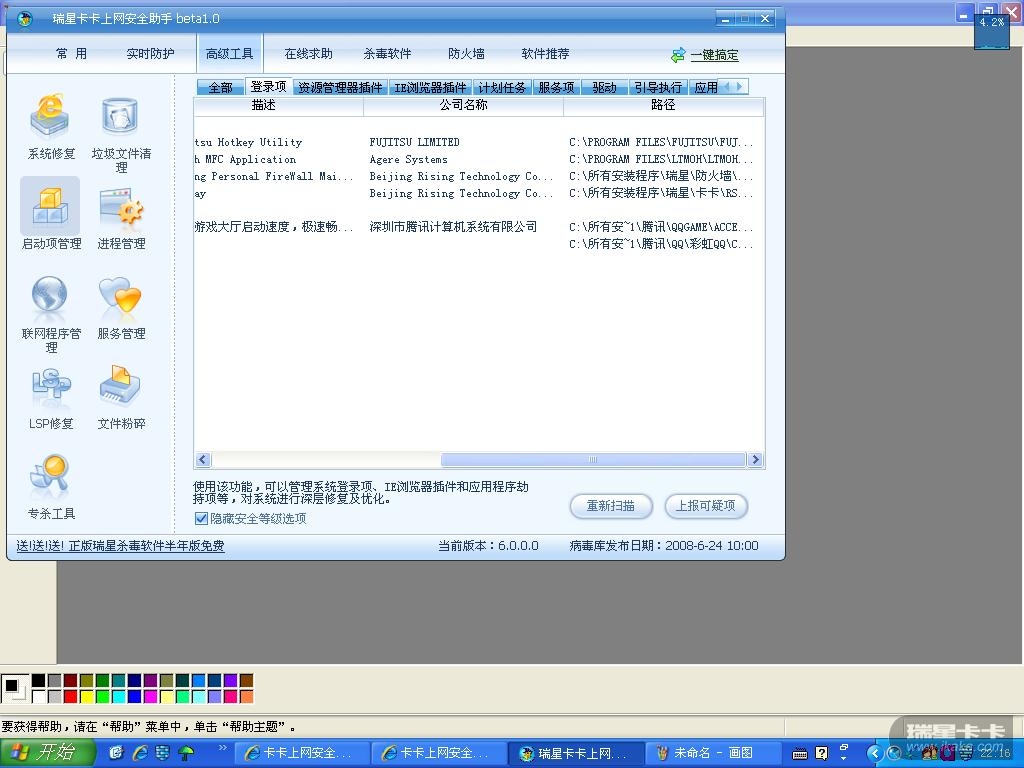Screen dimensions: 1024x768
Task: Open the 正版瑞星杀毒软件半年版免费 promo link
Action: click(x=120, y=546)
